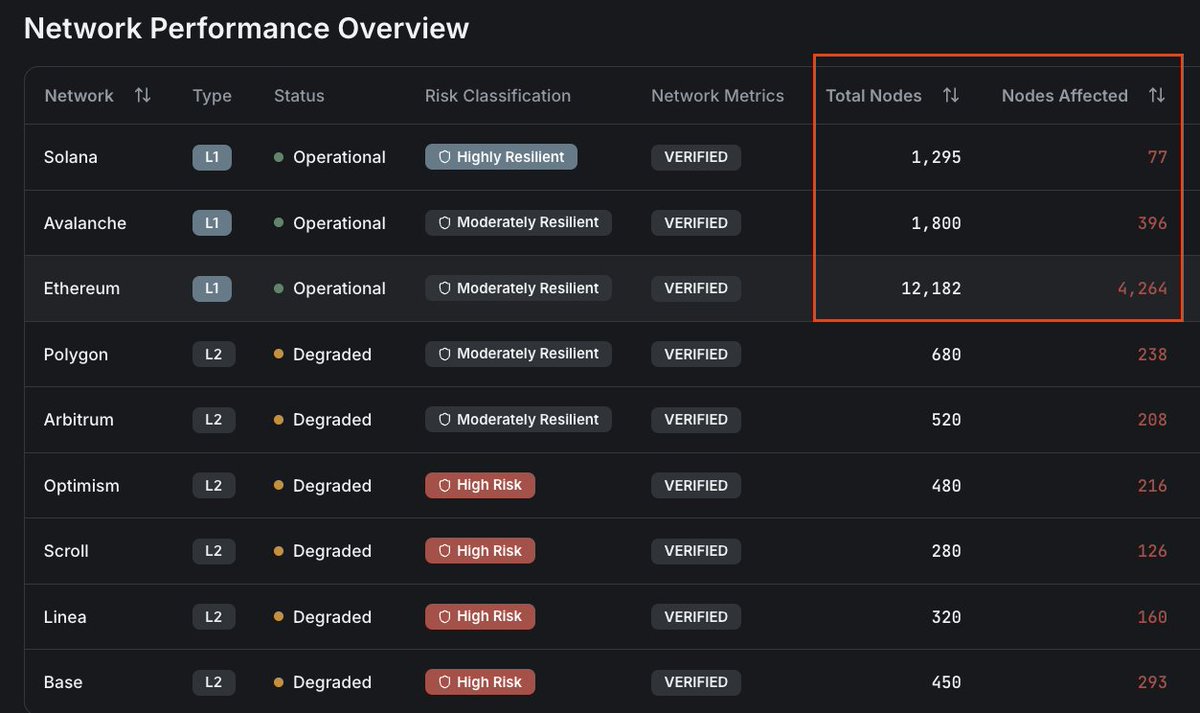Click Base's Degraded status
The image size is (1200, 713).
[323, 682]
